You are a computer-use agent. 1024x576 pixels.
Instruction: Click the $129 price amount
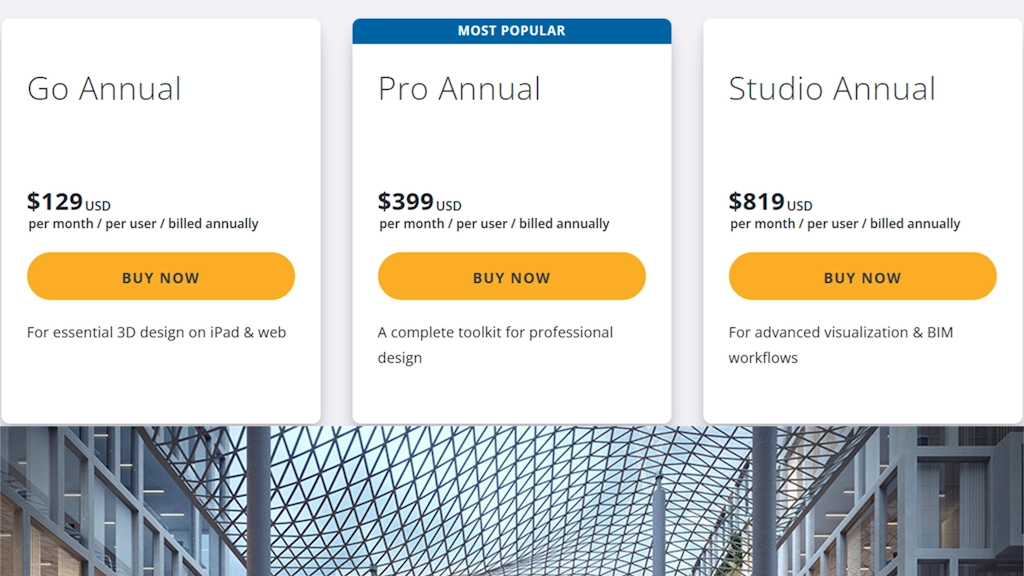(x=55, y=202)
